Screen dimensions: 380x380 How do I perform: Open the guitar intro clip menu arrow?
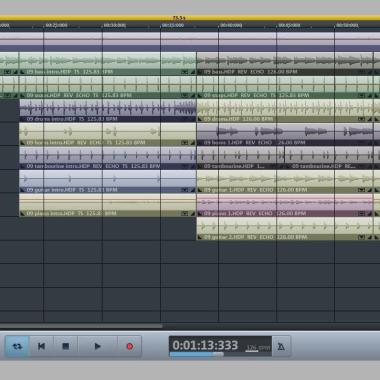click(x=185, y=190)
